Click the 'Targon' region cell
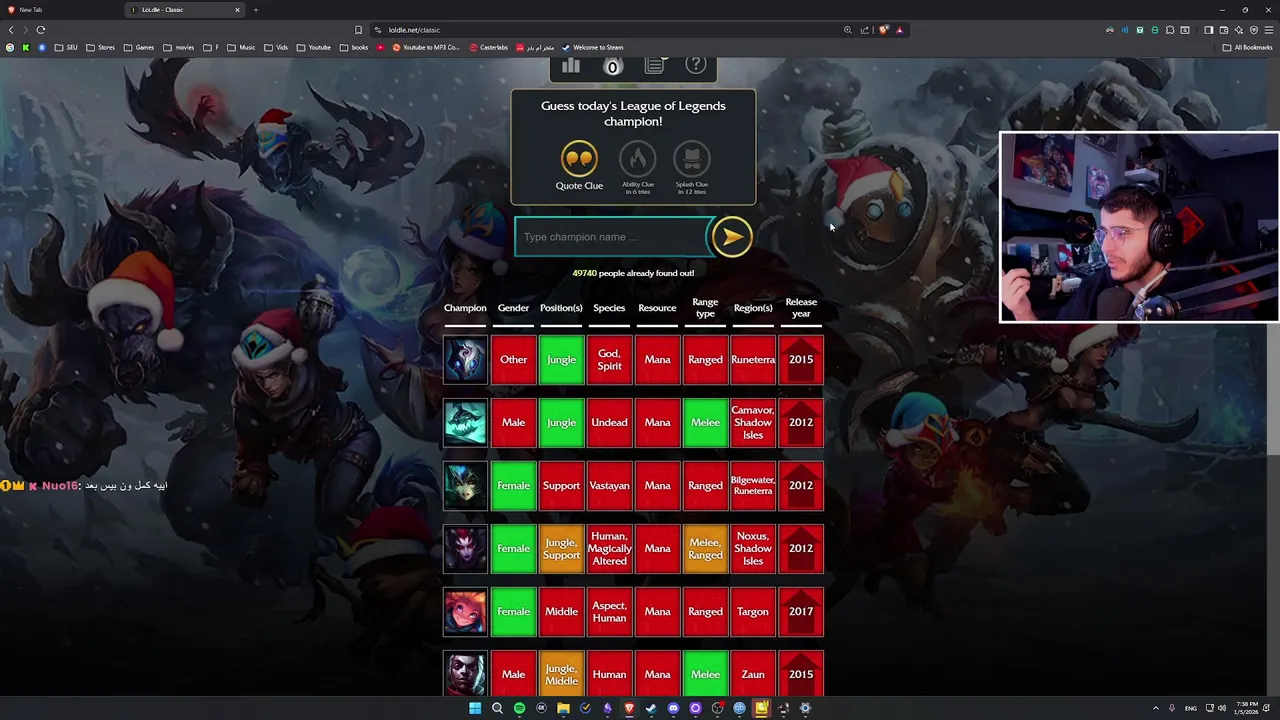The width and height of the screenshot is (1280, 720). [753, 612]
